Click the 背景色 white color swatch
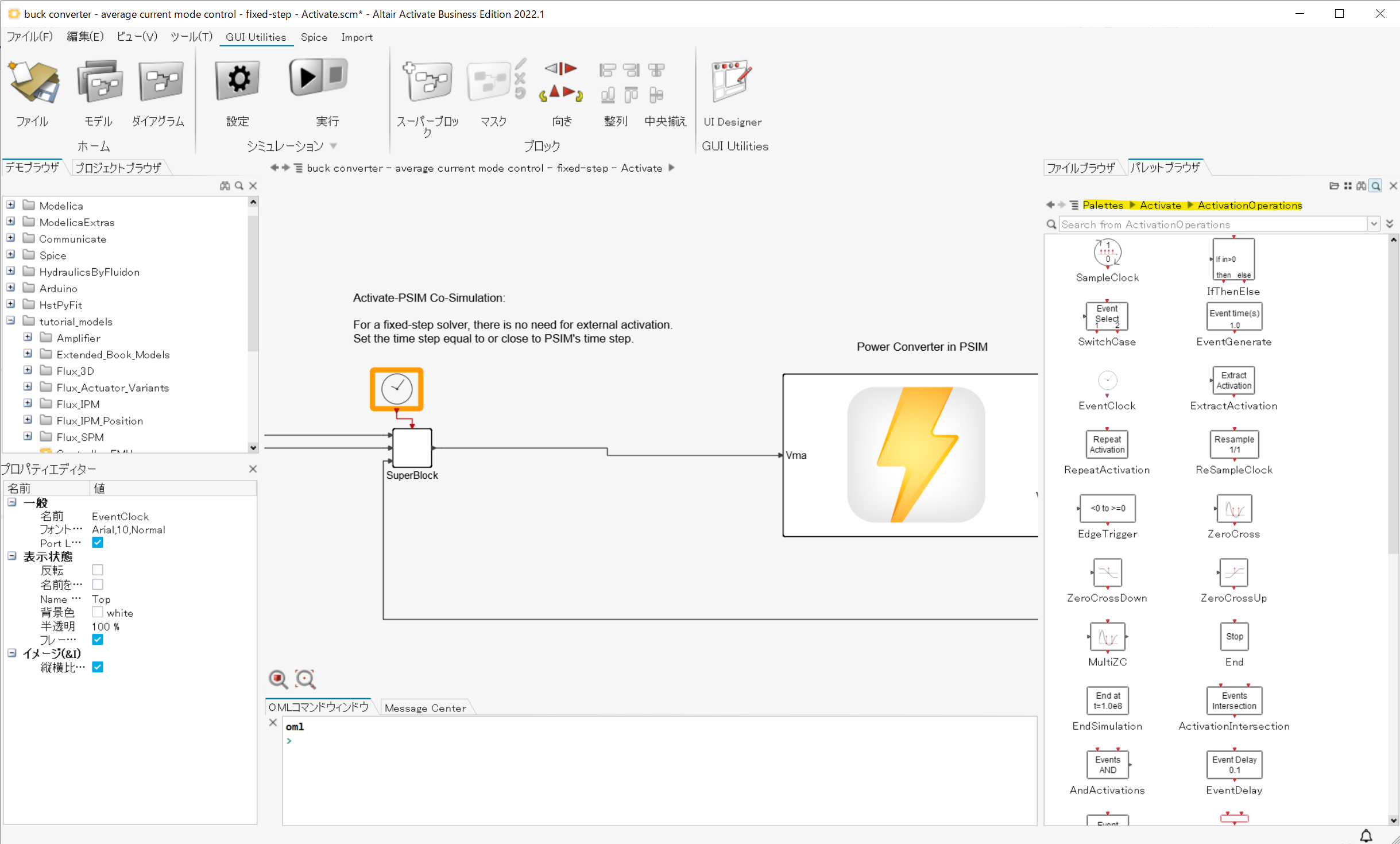The image size is (1400, 844). pyautogui.click(x=98, y=613)
